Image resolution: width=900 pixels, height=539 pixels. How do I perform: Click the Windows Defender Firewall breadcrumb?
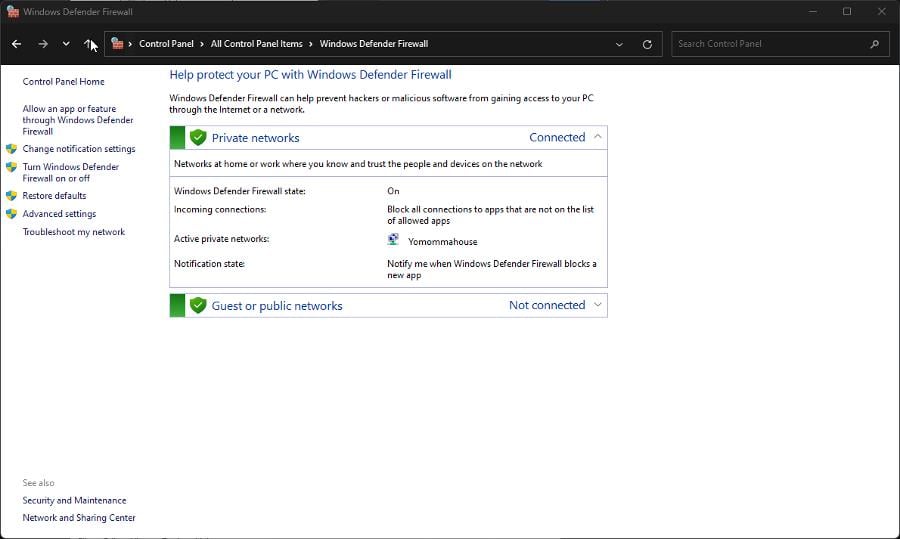click(374, 44)
